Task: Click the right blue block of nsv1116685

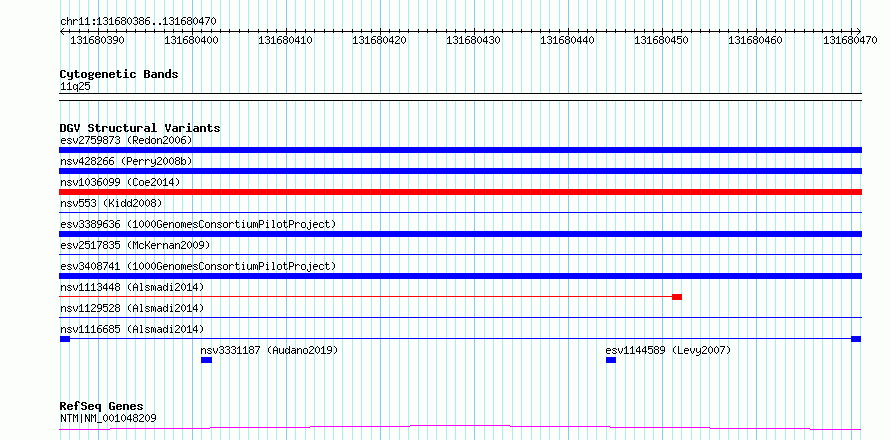Action: [x=857, y=339]
